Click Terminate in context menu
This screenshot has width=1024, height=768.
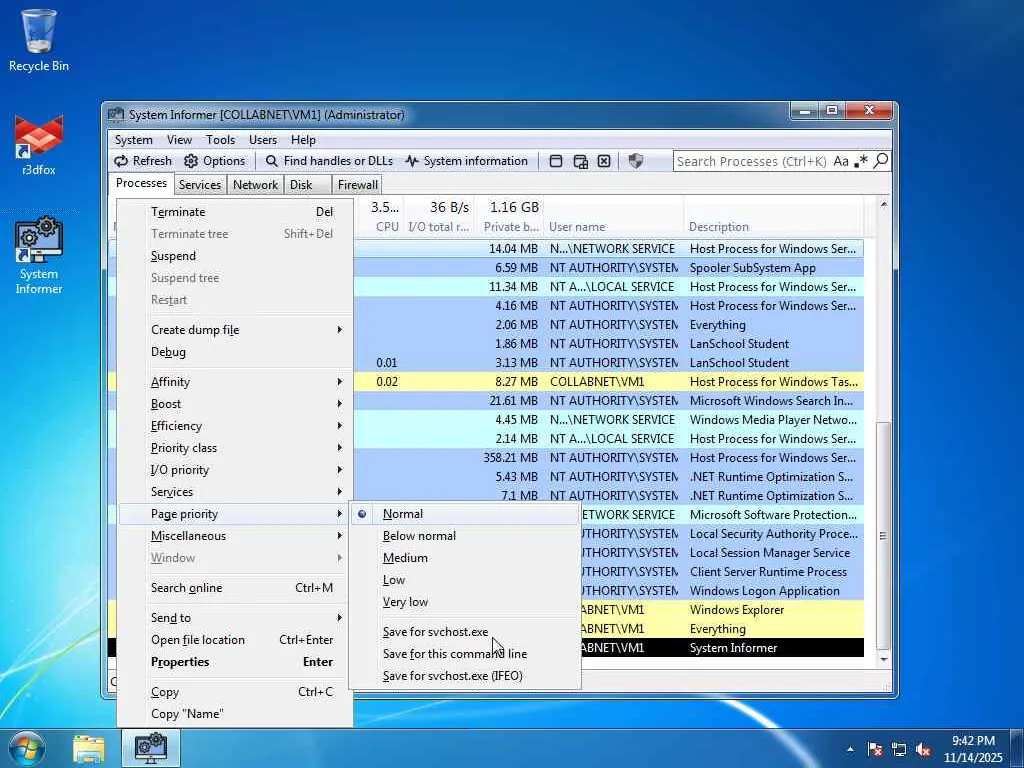[x=235, y=212]
